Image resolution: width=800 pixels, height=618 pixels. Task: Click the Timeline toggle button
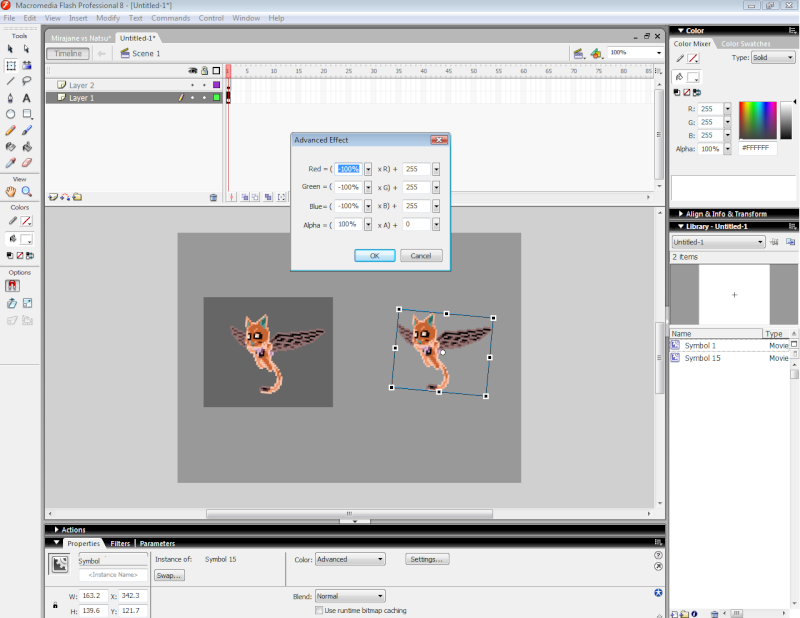coord(68,54)
